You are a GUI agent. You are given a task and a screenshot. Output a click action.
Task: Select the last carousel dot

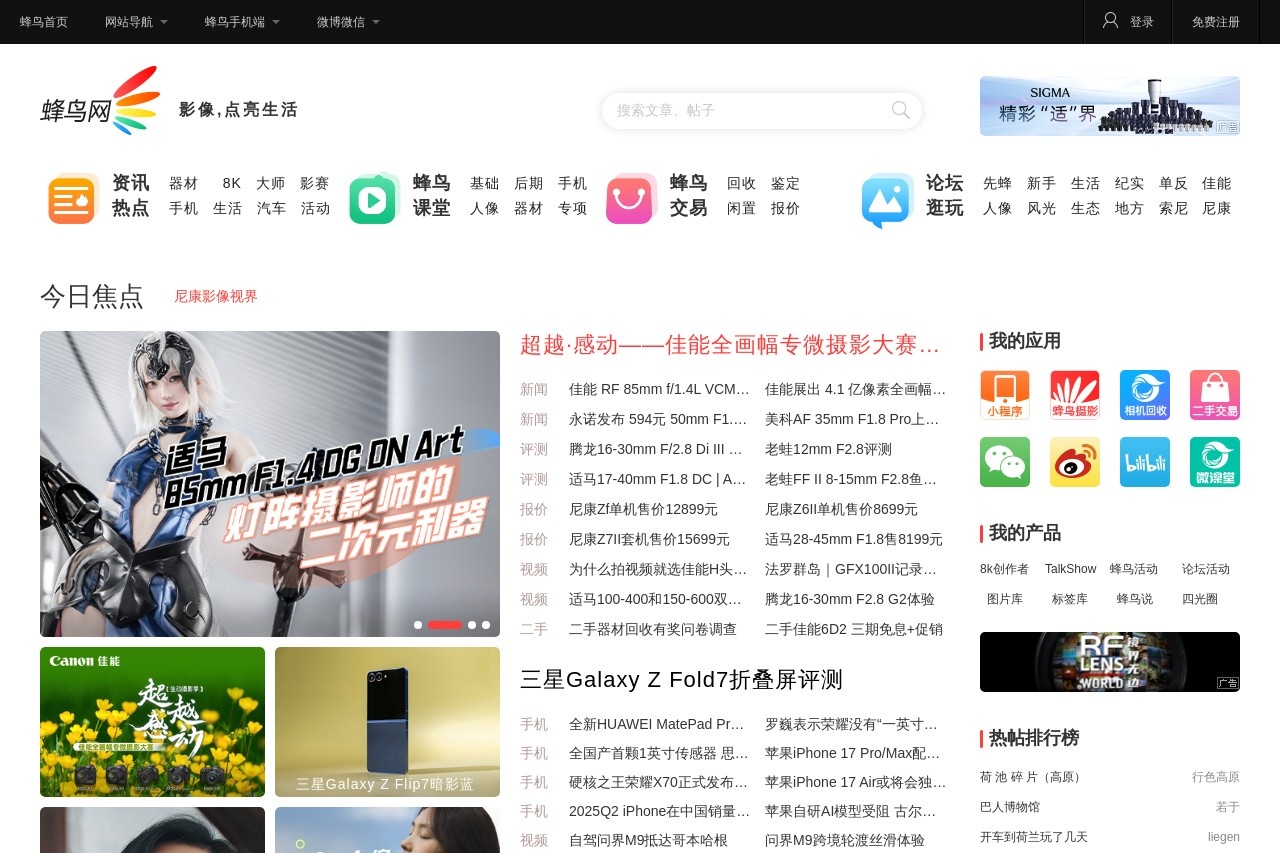[x=486, y=625]
